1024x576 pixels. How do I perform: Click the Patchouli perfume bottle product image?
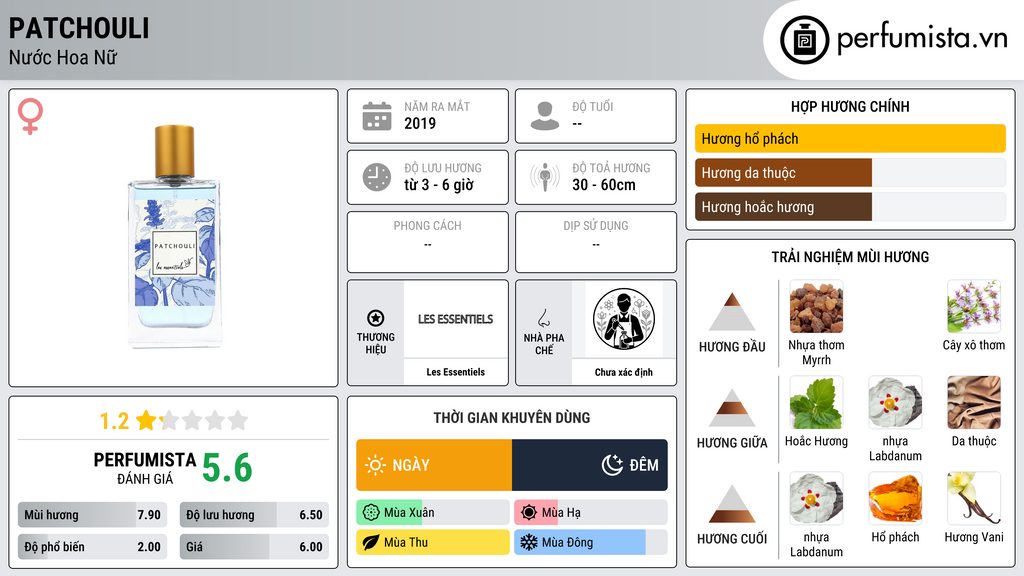[x=174, y=235]
